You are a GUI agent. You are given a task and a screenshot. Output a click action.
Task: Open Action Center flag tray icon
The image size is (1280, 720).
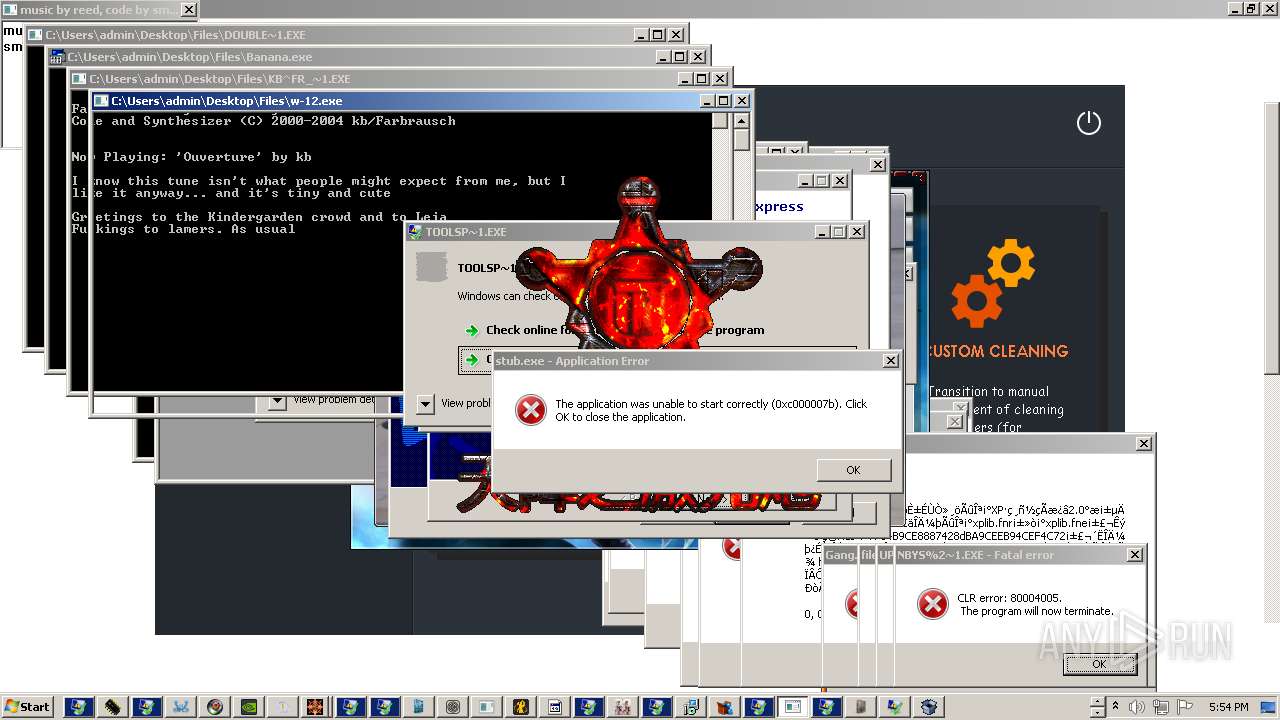tap(1185, 707)
